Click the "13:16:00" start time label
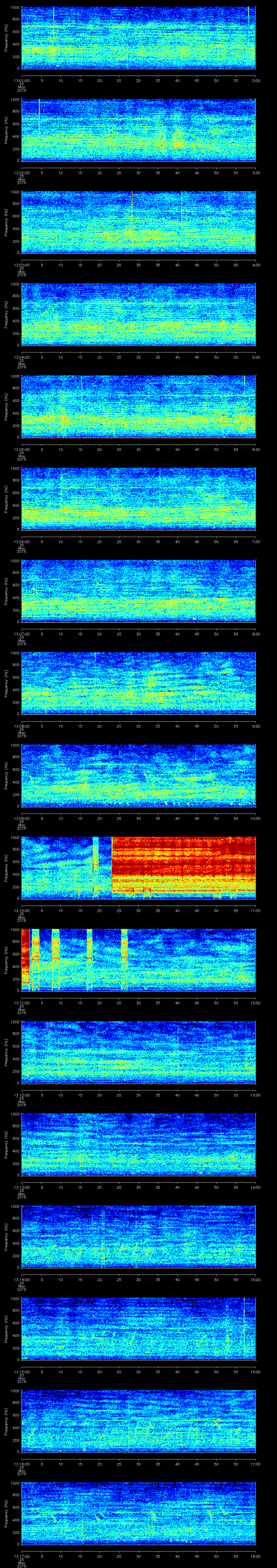Screen dimensions: 277x1568 coord(22,1463)
